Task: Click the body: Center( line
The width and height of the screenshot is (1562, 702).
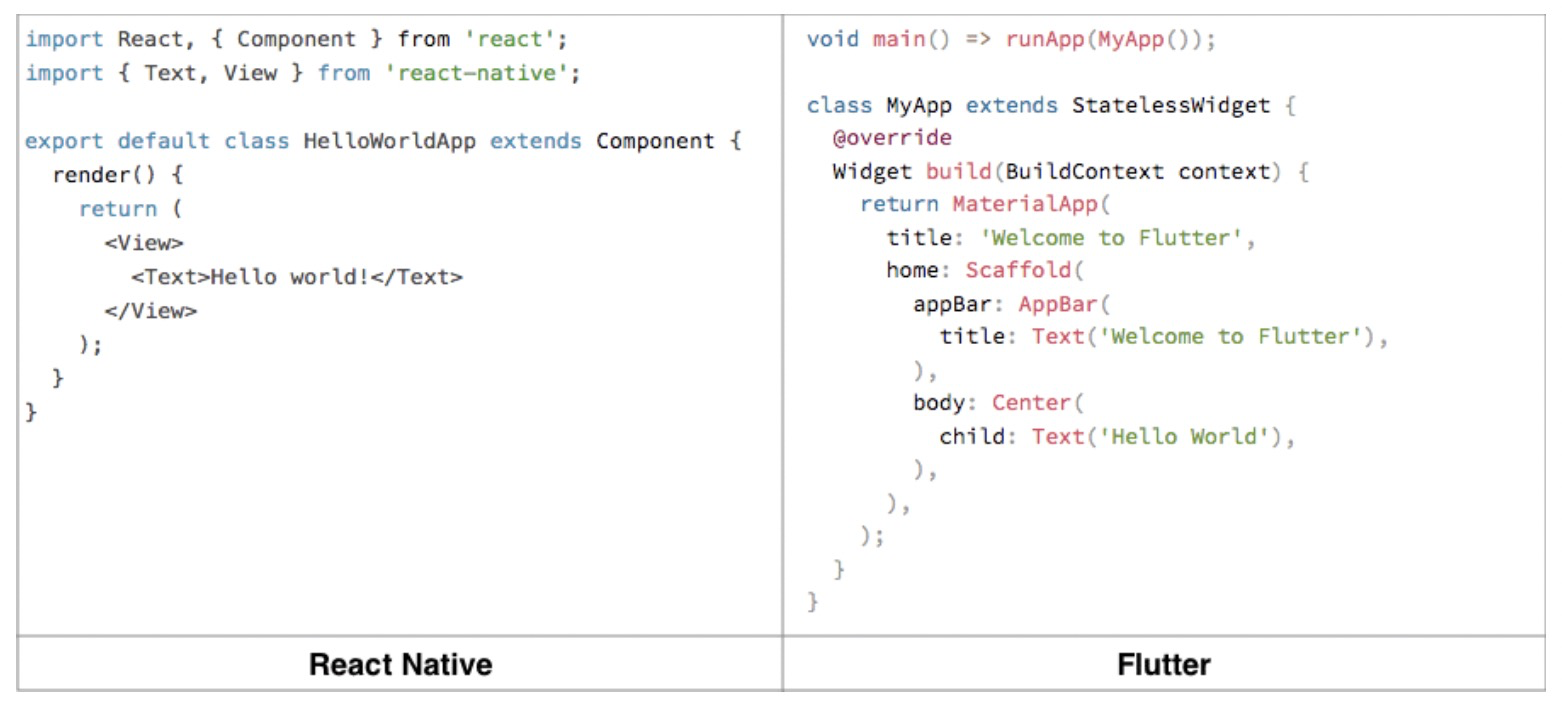Action: [x=998, y=403]
